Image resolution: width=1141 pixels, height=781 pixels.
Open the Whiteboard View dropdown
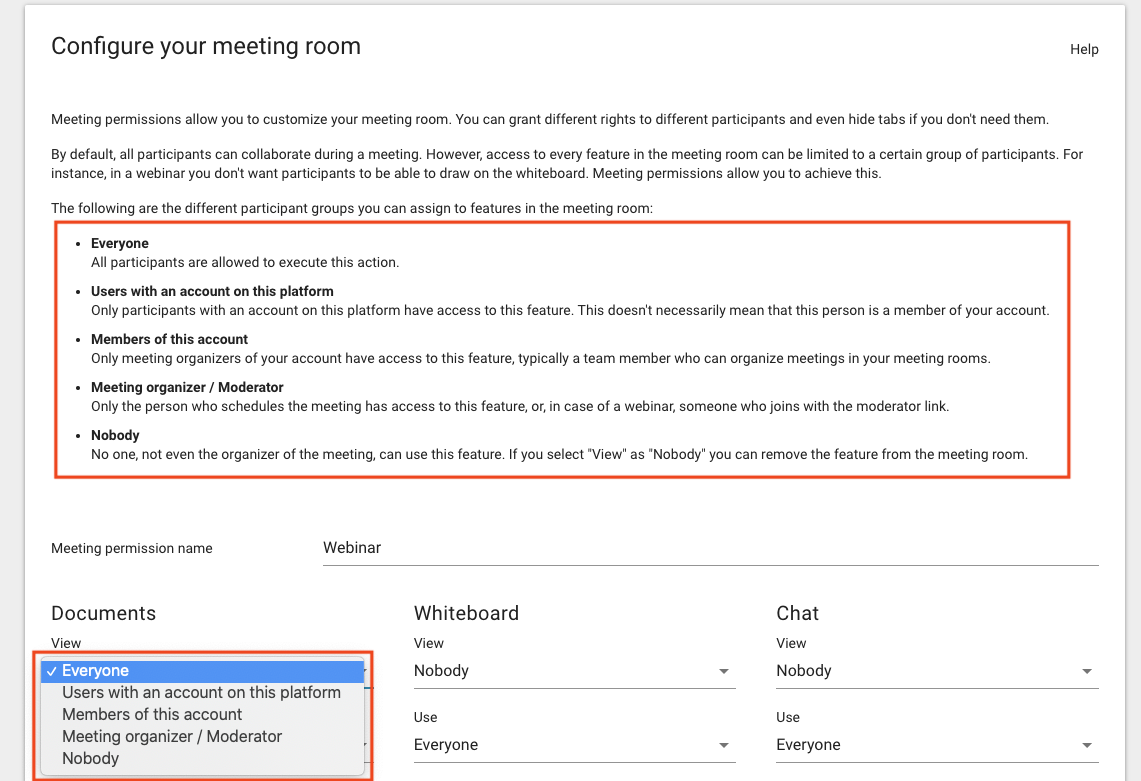pyautogui.click(x=574, y=671)
